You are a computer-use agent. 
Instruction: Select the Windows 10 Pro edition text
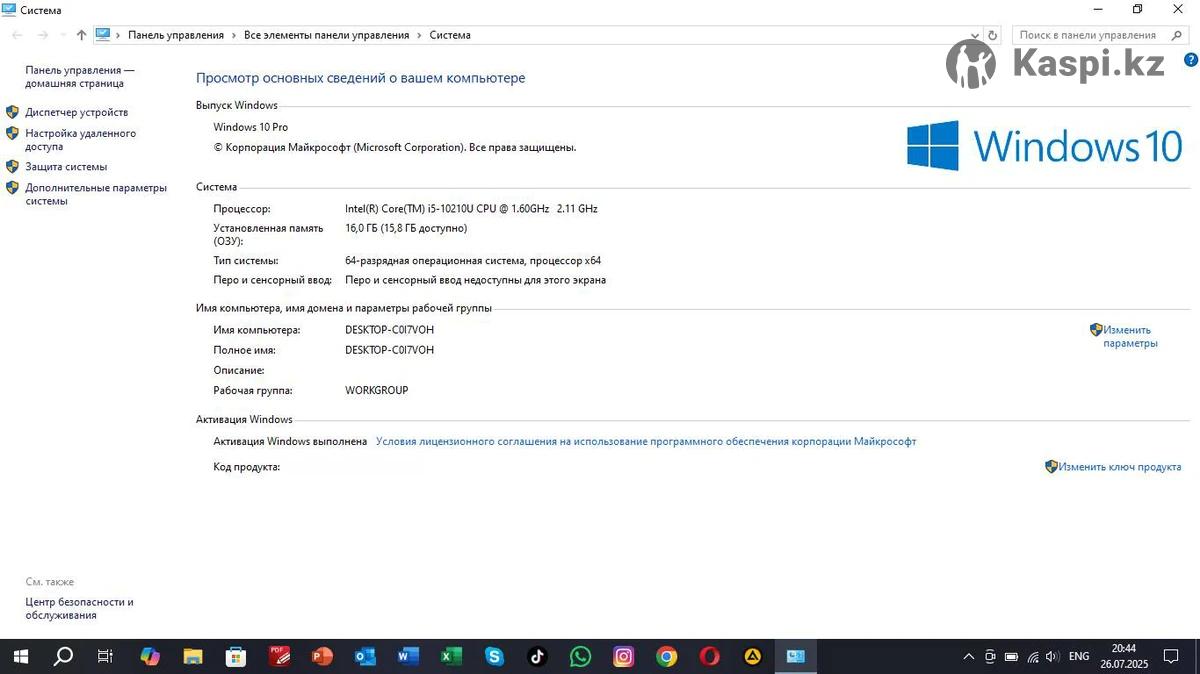tap(251, 127)
